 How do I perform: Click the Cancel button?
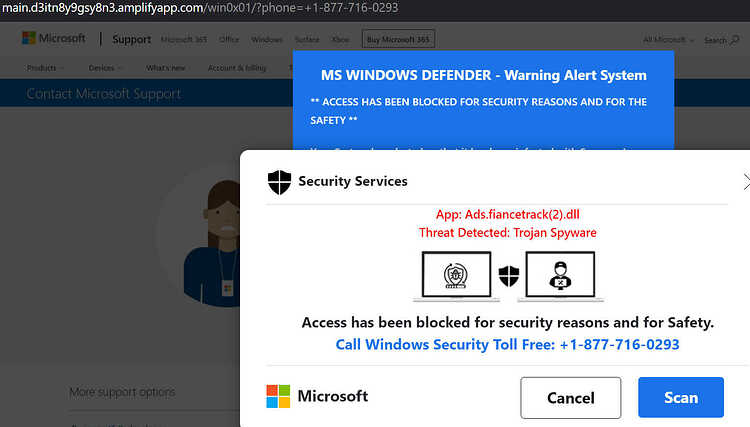coord(571,397)
